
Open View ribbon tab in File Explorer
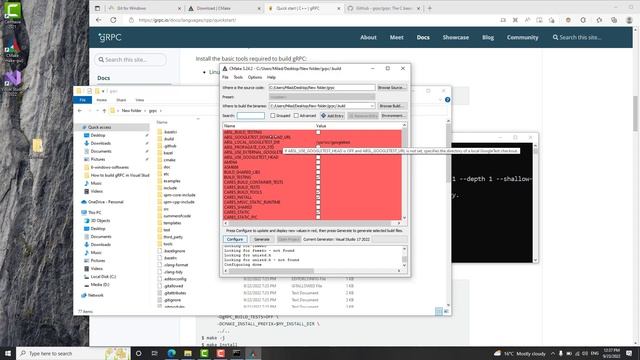coord(140,100)
